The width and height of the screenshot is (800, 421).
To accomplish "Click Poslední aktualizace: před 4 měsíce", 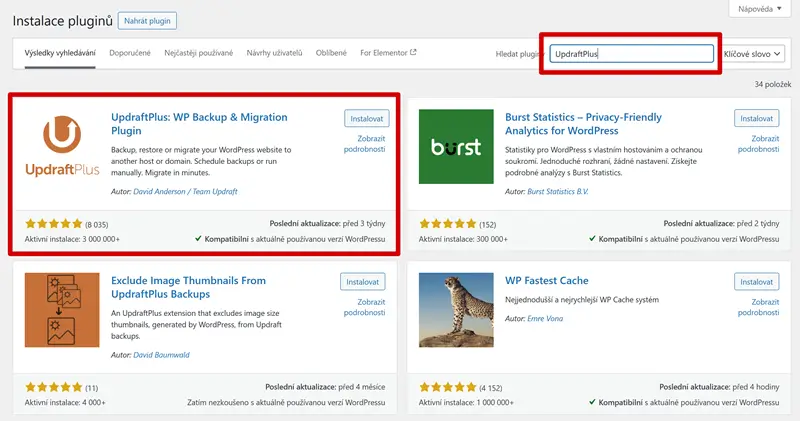I will (x=326, y=387).
